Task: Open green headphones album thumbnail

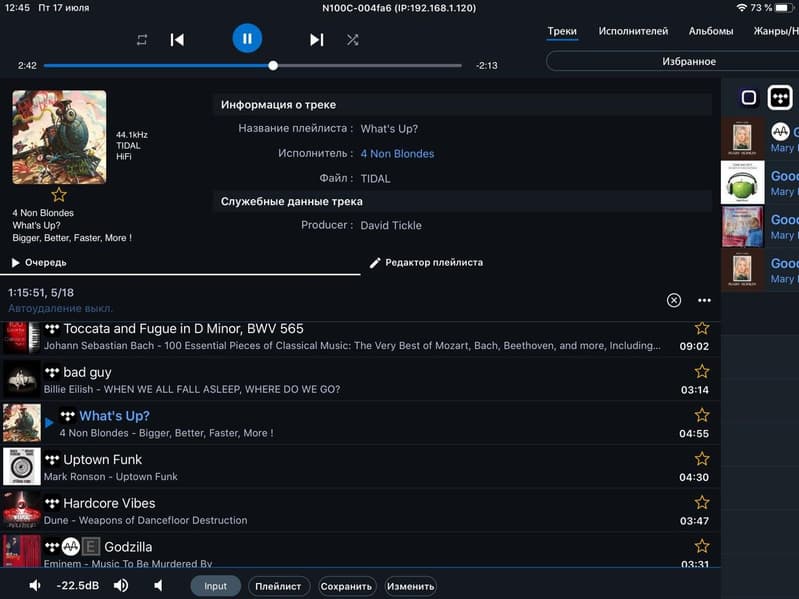Action: click(742, 182)
